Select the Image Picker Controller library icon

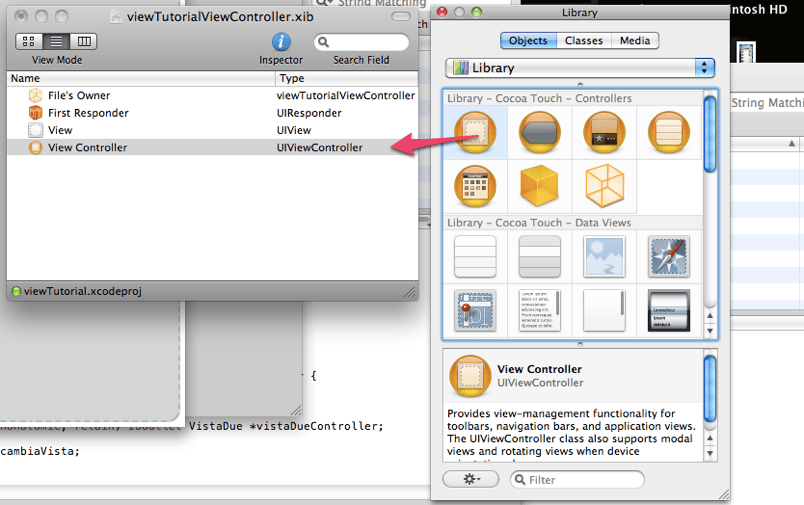point(475,186)
